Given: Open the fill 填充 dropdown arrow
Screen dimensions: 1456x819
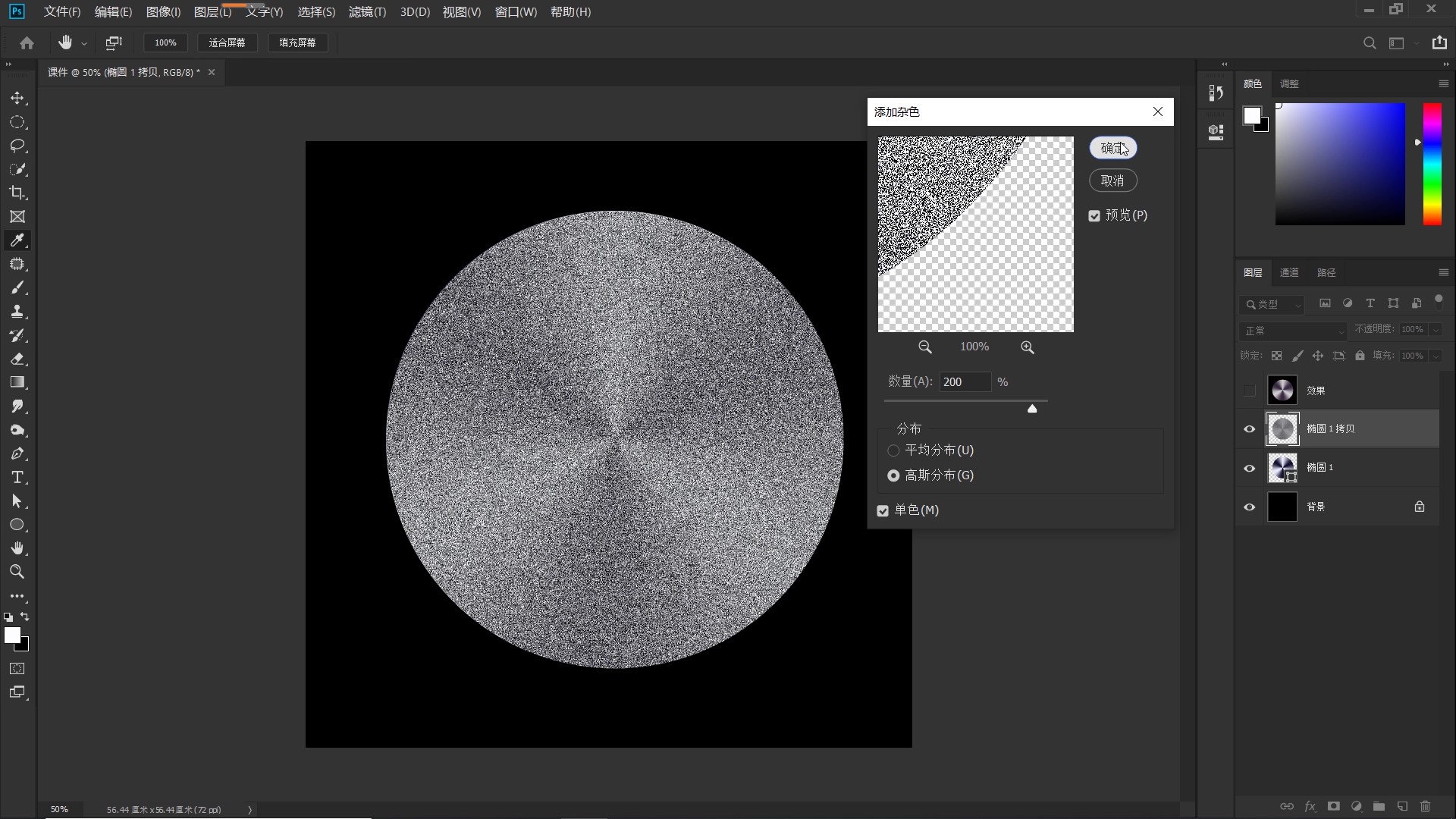Looking at the screenshot, I should click(1436, 356).
